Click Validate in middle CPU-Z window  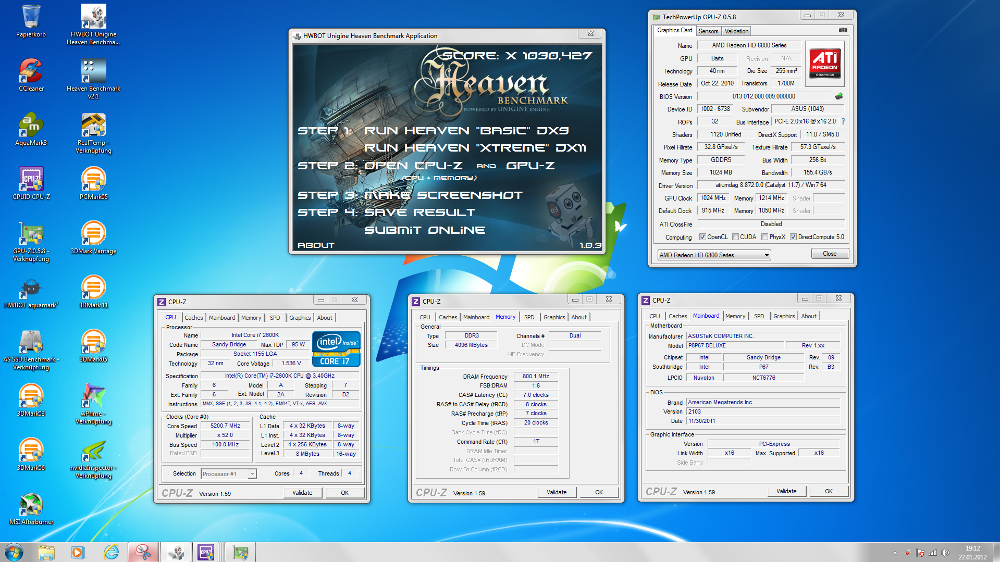point(556,492)
